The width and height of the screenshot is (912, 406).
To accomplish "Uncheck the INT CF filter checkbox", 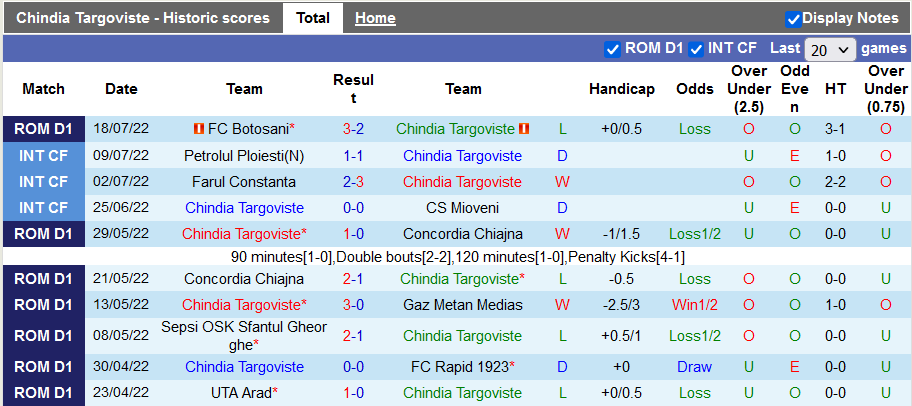I will 696,49.
